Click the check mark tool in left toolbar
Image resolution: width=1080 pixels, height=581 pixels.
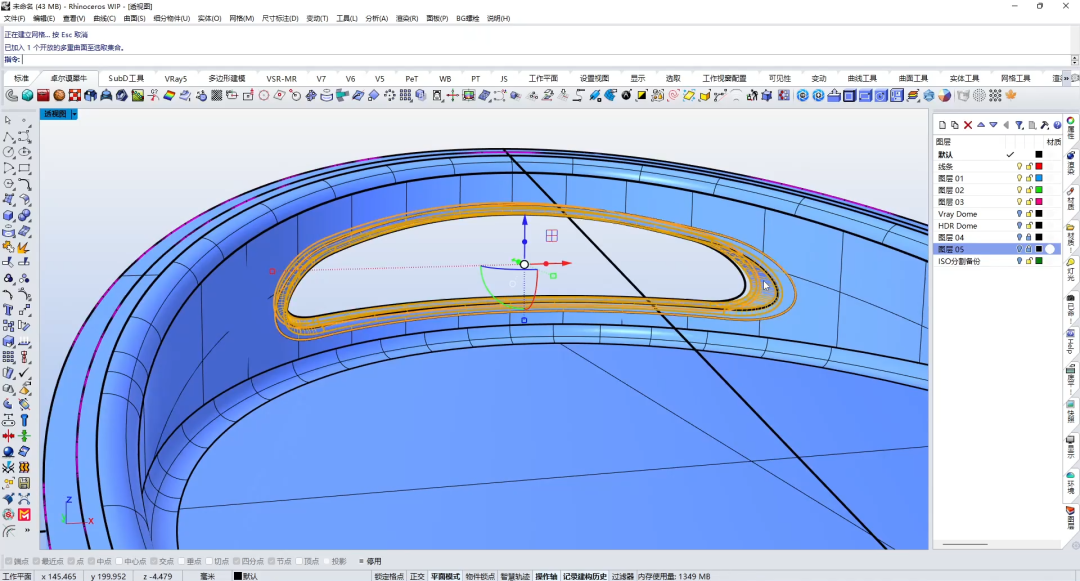click(24, 373)
